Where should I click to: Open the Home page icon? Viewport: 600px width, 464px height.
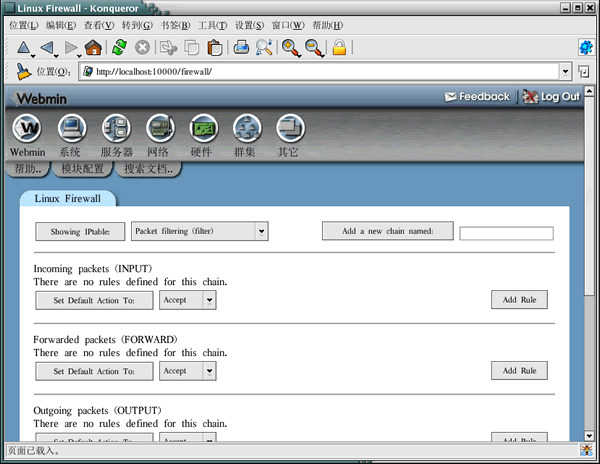pos(93,48)
